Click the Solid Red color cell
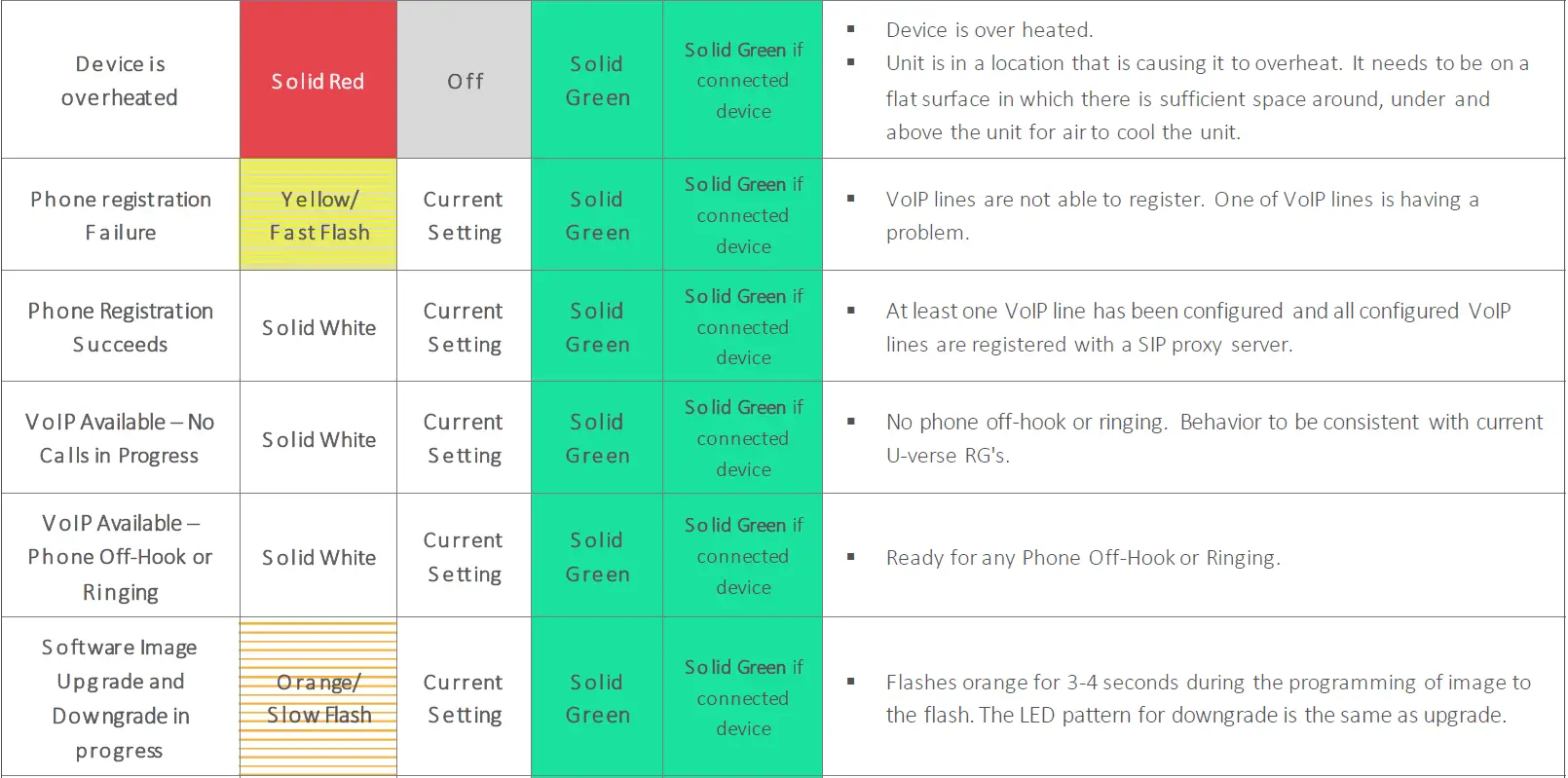The image size is (1568, 778). click(x=317, y=81)
